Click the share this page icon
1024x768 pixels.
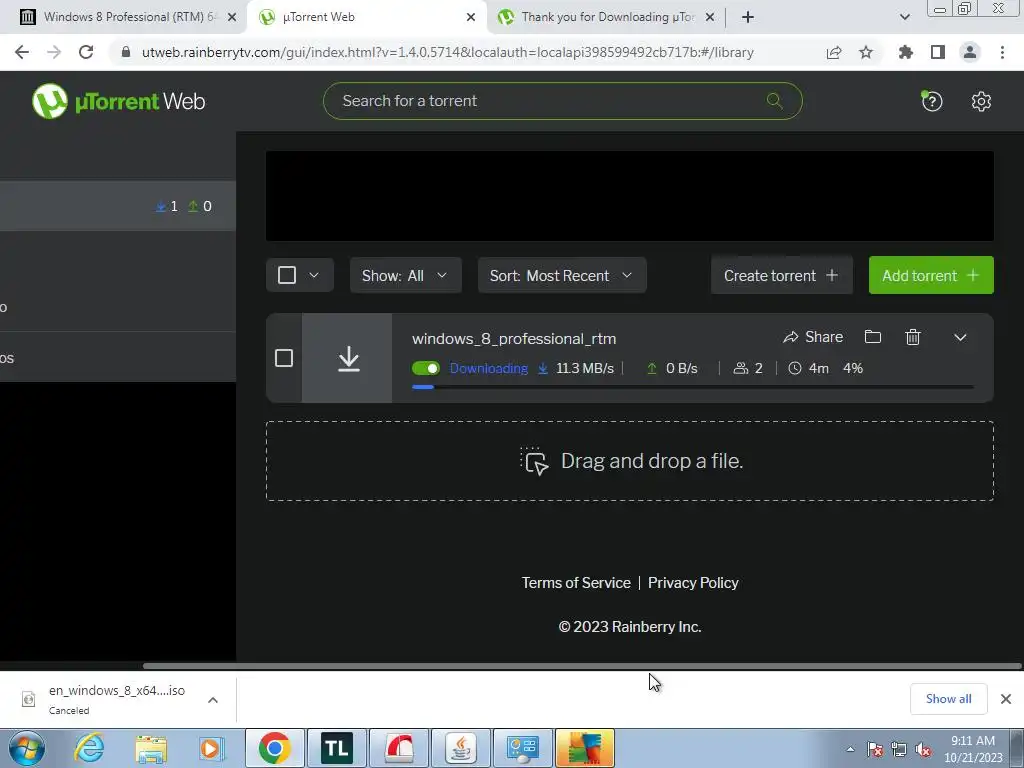[834, 52]
